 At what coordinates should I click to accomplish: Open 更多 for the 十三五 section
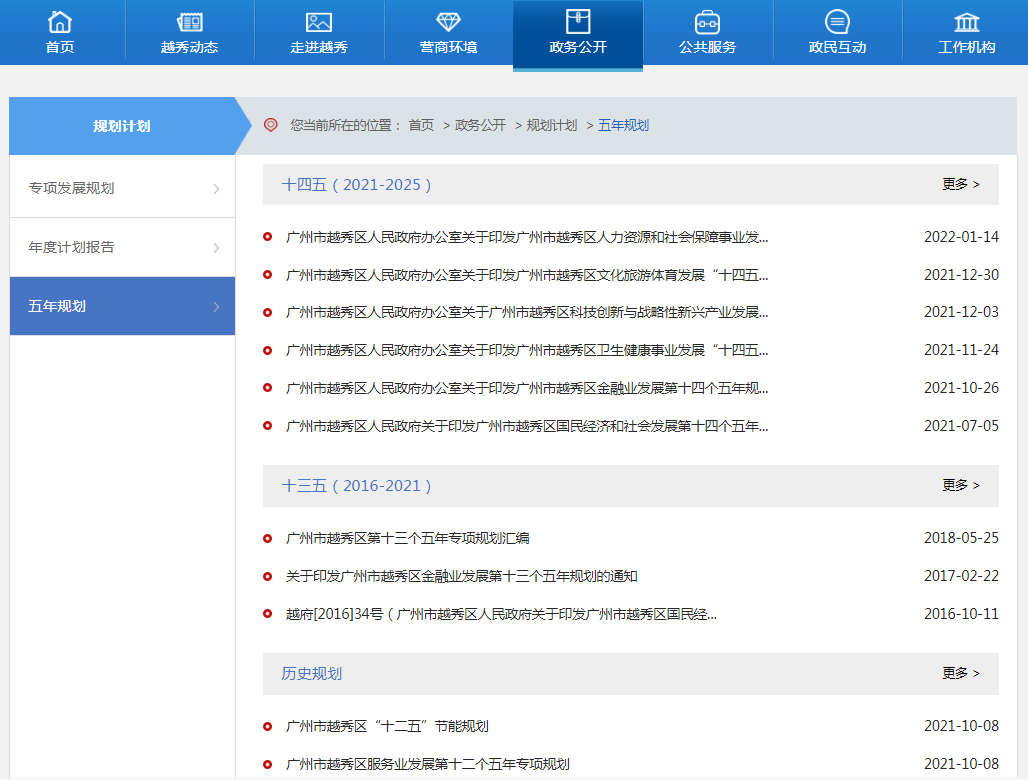click(x=960, y=486)
